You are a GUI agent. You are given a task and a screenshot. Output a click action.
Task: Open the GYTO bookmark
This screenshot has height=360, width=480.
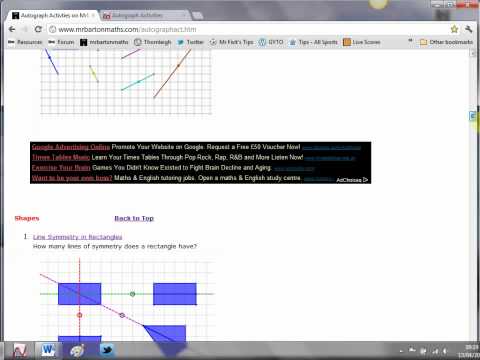tap(271, 42)
